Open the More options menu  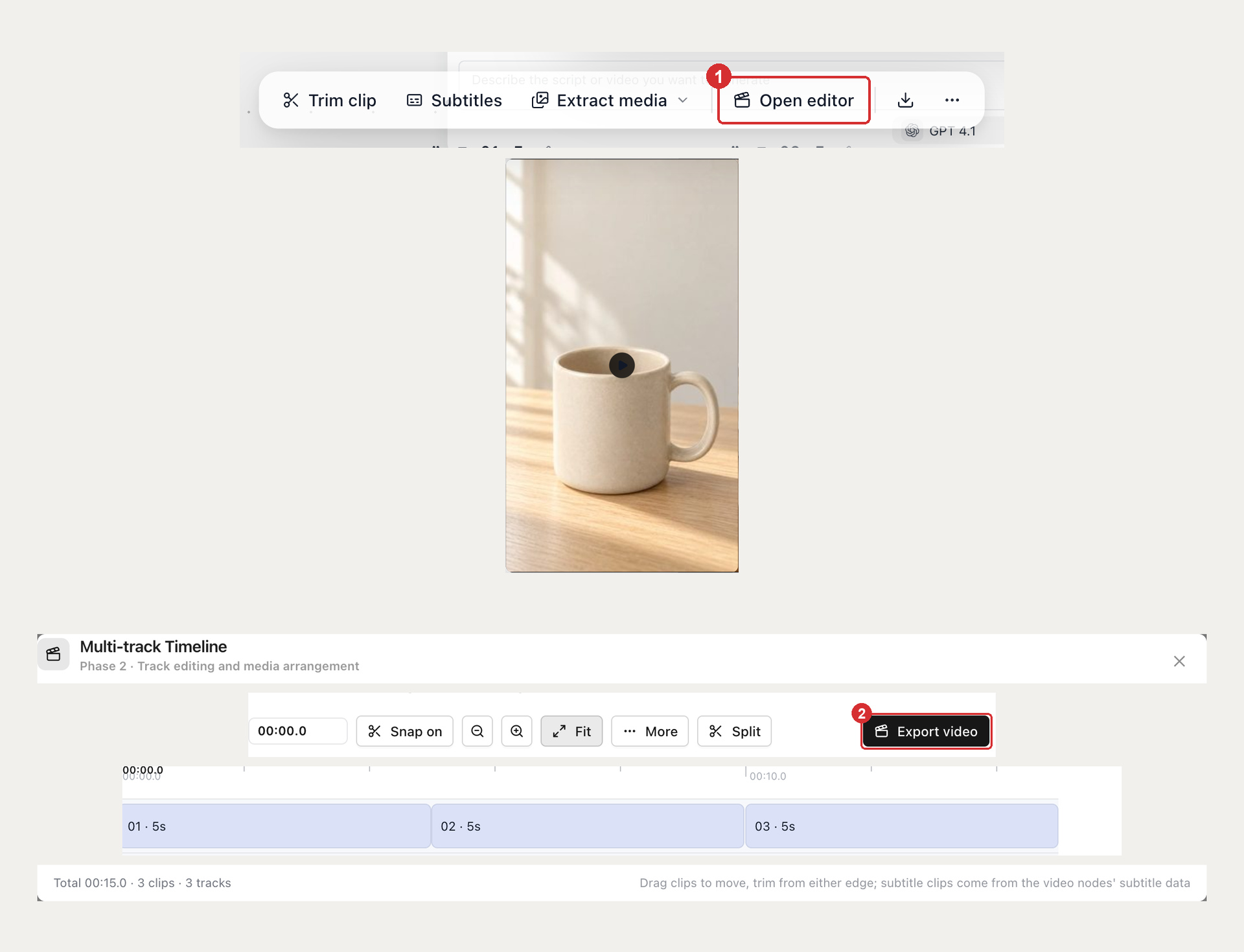coord(650,731)
